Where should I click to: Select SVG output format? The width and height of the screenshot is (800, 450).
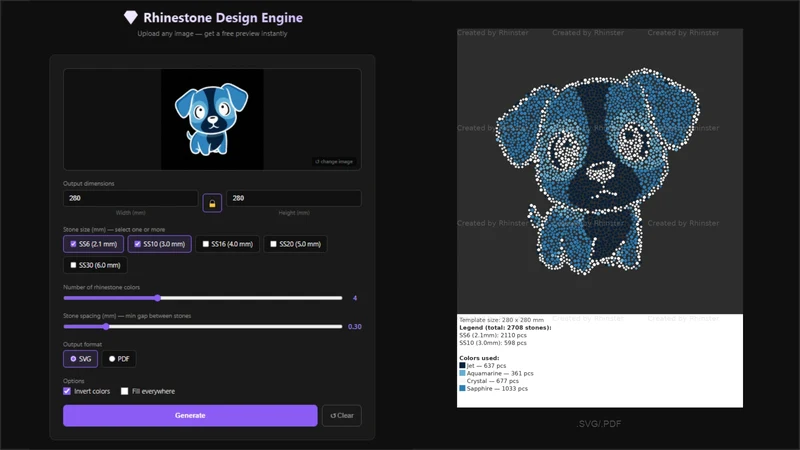(x=81, y=359)
